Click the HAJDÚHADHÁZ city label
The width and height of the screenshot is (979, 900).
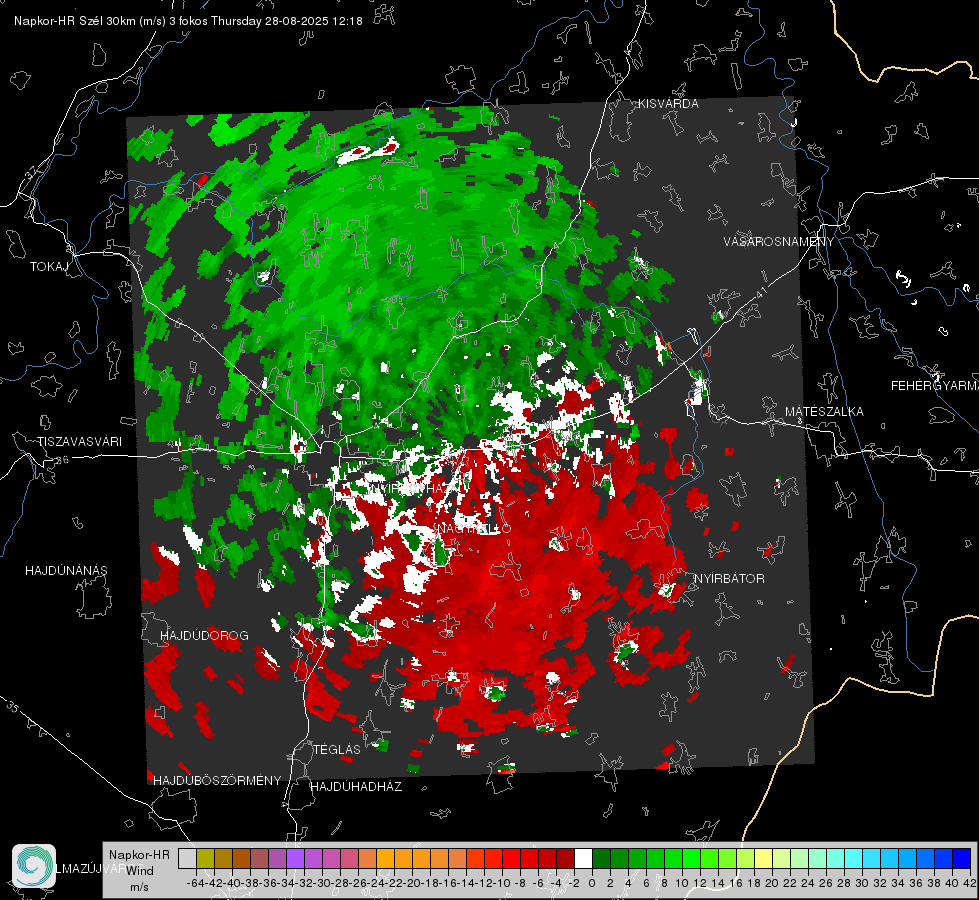356,787
